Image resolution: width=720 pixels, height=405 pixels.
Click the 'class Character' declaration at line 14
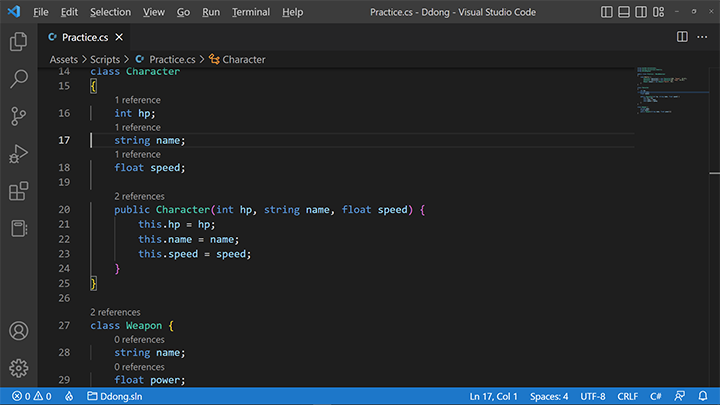(135, 72)
